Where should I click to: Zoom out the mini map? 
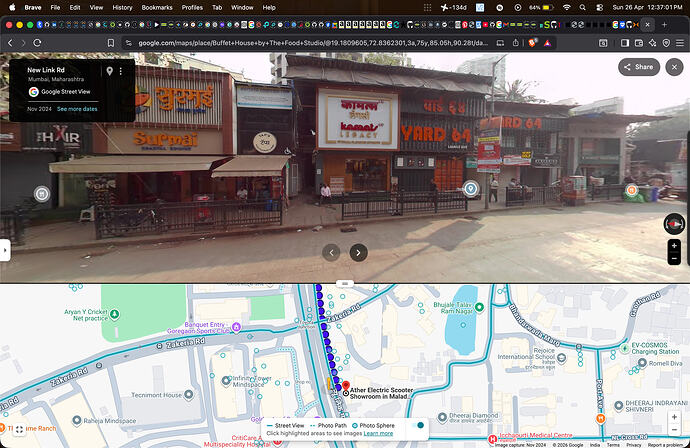coord(674,429)
